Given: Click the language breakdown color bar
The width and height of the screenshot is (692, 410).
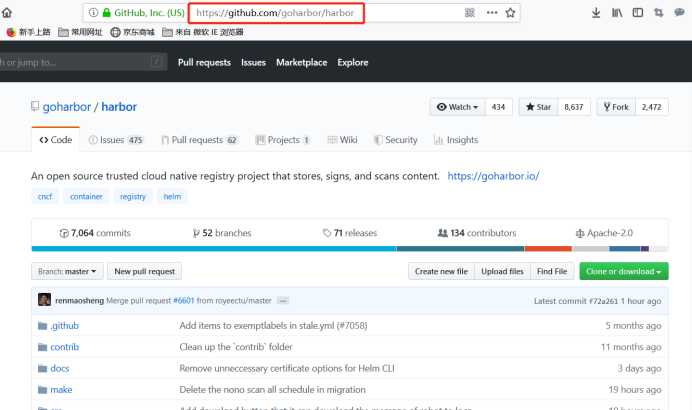Looking at the screenshot, I should coord(350,249).
